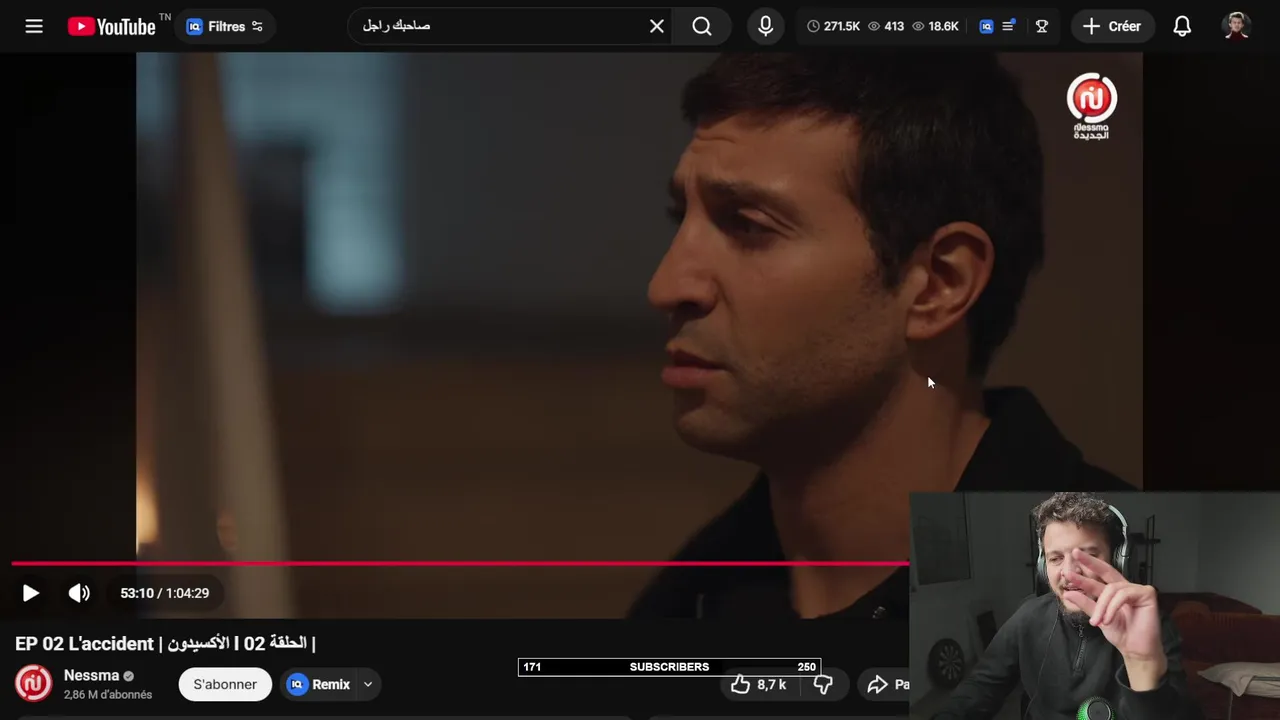1280x720 pixels.
Task: Click the 53:10 / 1:04:29 time display
Action: 165,593
